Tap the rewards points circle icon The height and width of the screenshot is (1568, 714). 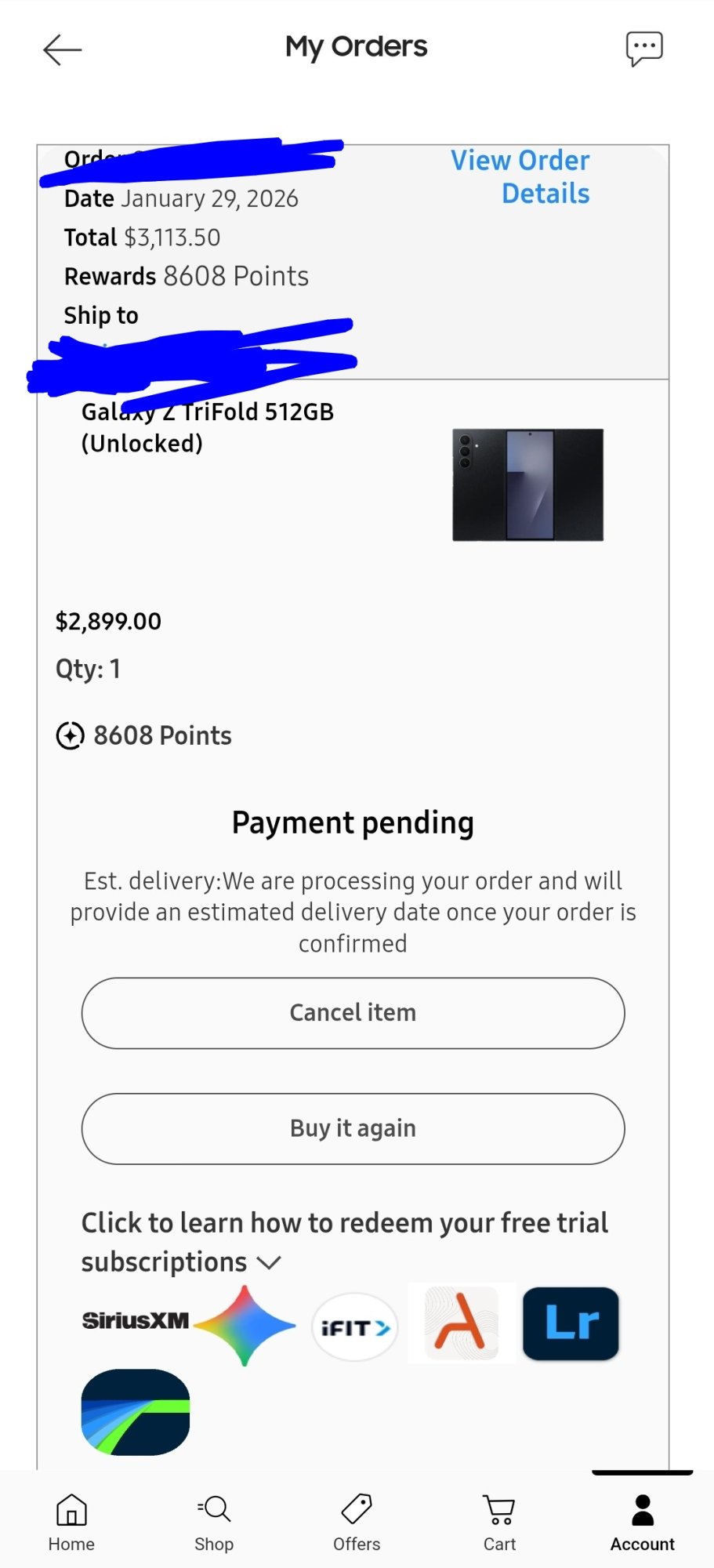71,735
